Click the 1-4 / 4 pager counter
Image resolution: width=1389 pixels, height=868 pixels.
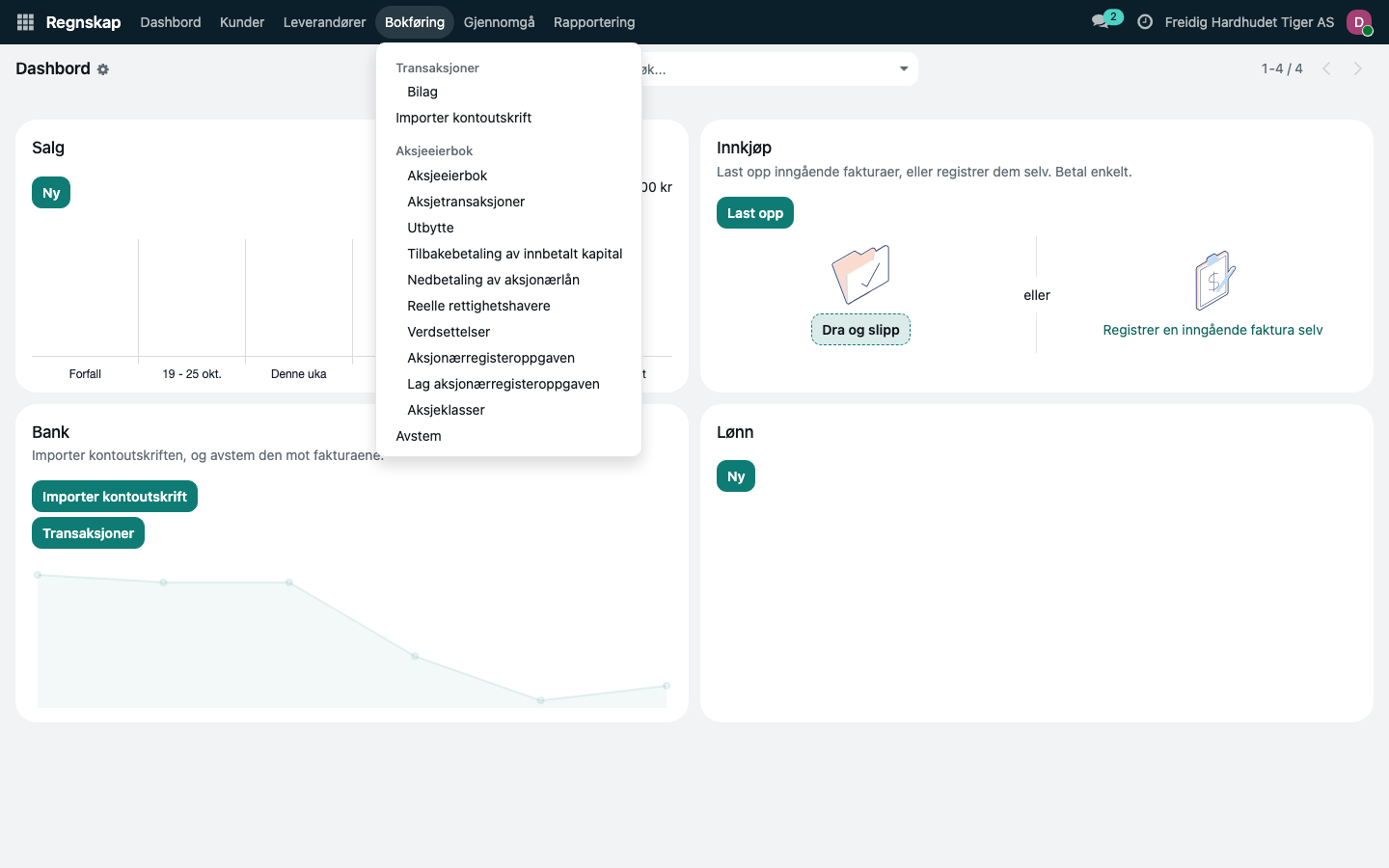pos(1282,68)
